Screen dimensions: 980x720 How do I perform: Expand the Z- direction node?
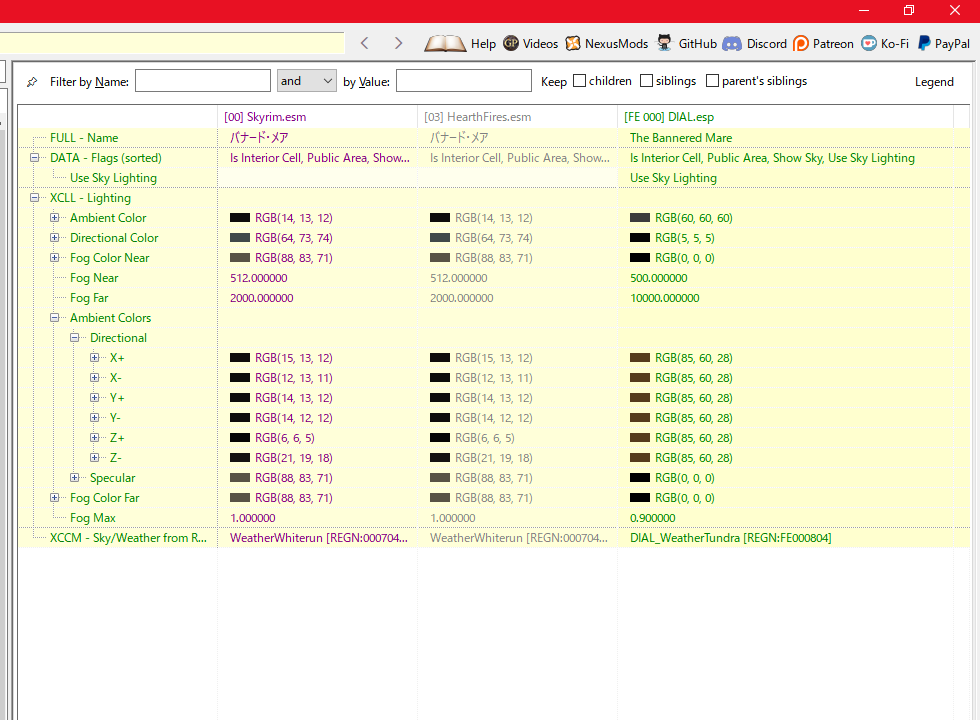click(94, 458)
